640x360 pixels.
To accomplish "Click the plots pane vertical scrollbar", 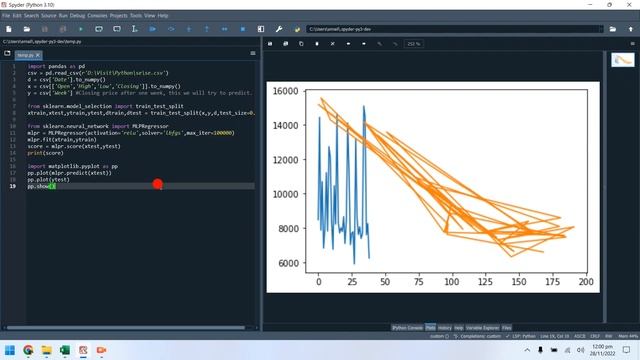I will tap(604, 186).
